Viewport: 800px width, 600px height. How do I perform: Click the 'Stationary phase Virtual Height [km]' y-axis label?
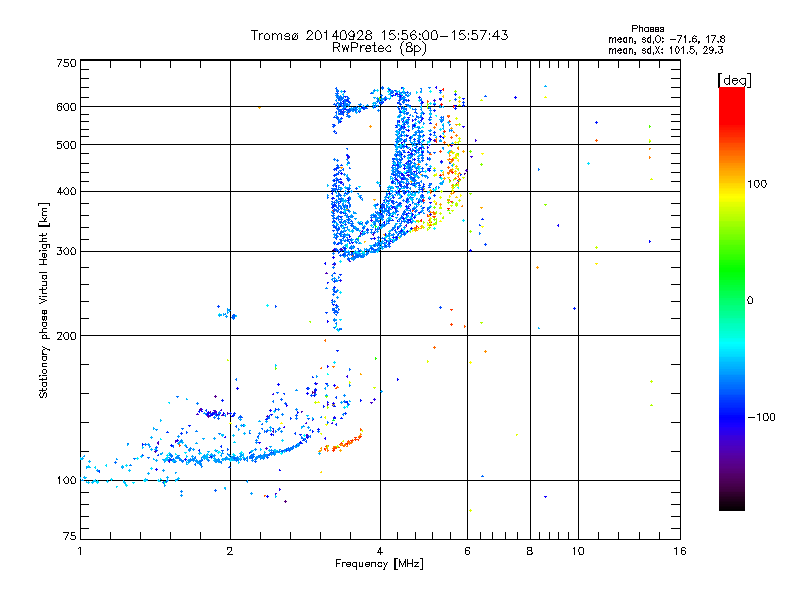coord(44,300)
